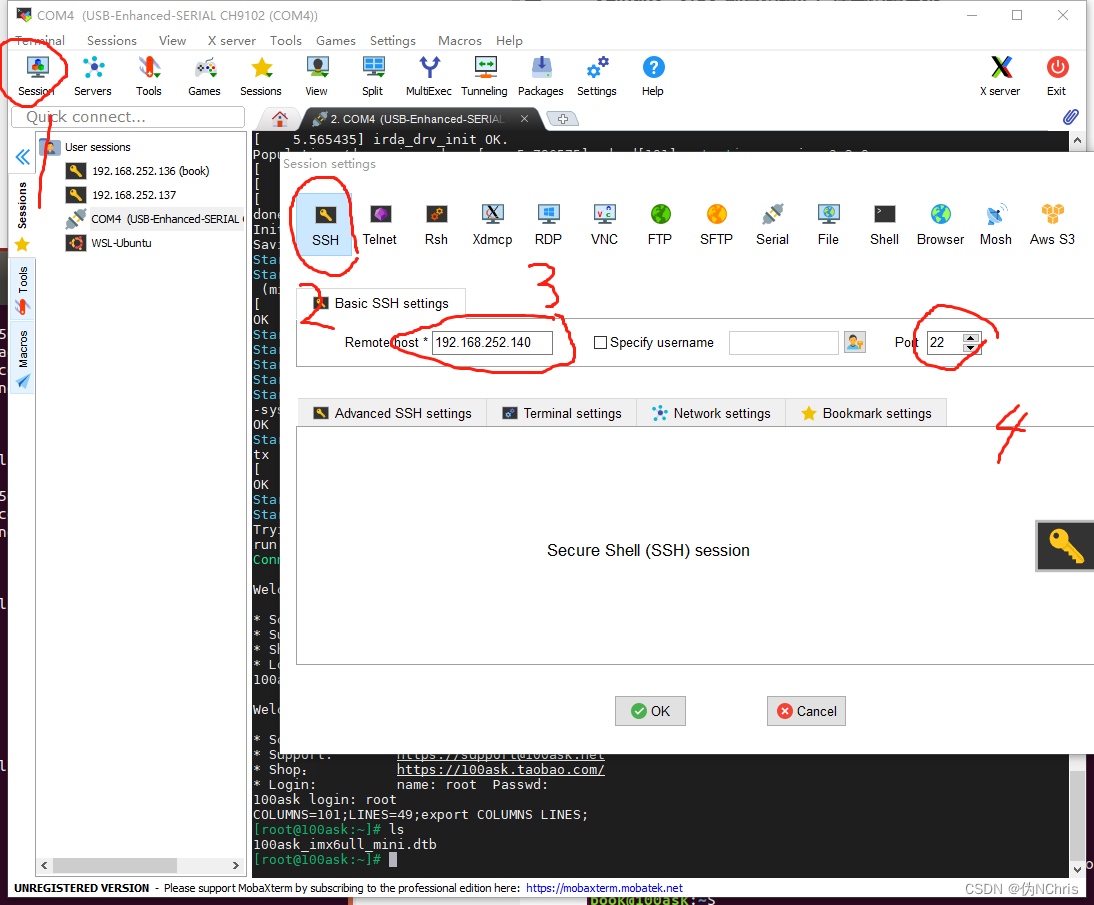1094x905 pixels.
Task: Select the SFTP session type
Action: coord(717,225)
